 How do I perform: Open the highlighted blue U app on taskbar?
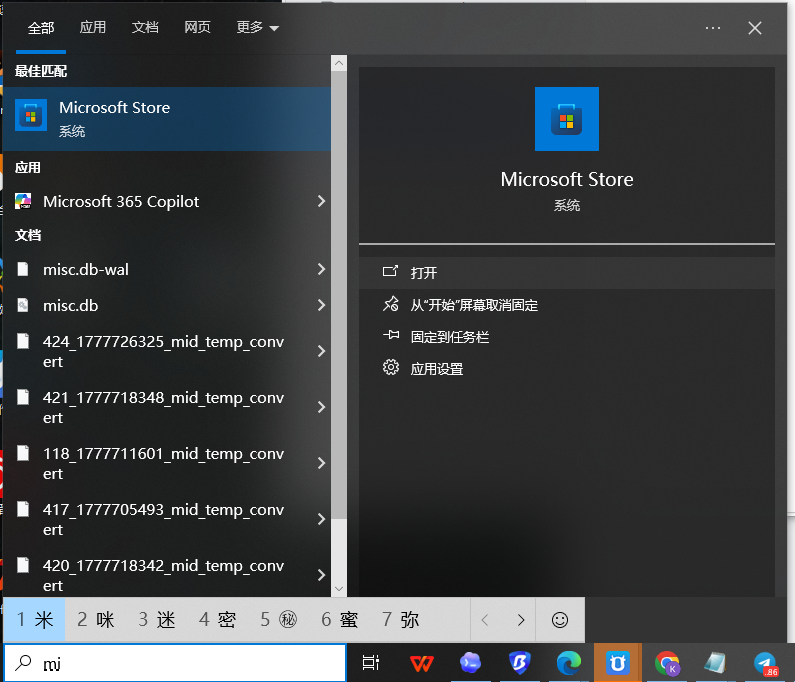(x=618, y=663)
